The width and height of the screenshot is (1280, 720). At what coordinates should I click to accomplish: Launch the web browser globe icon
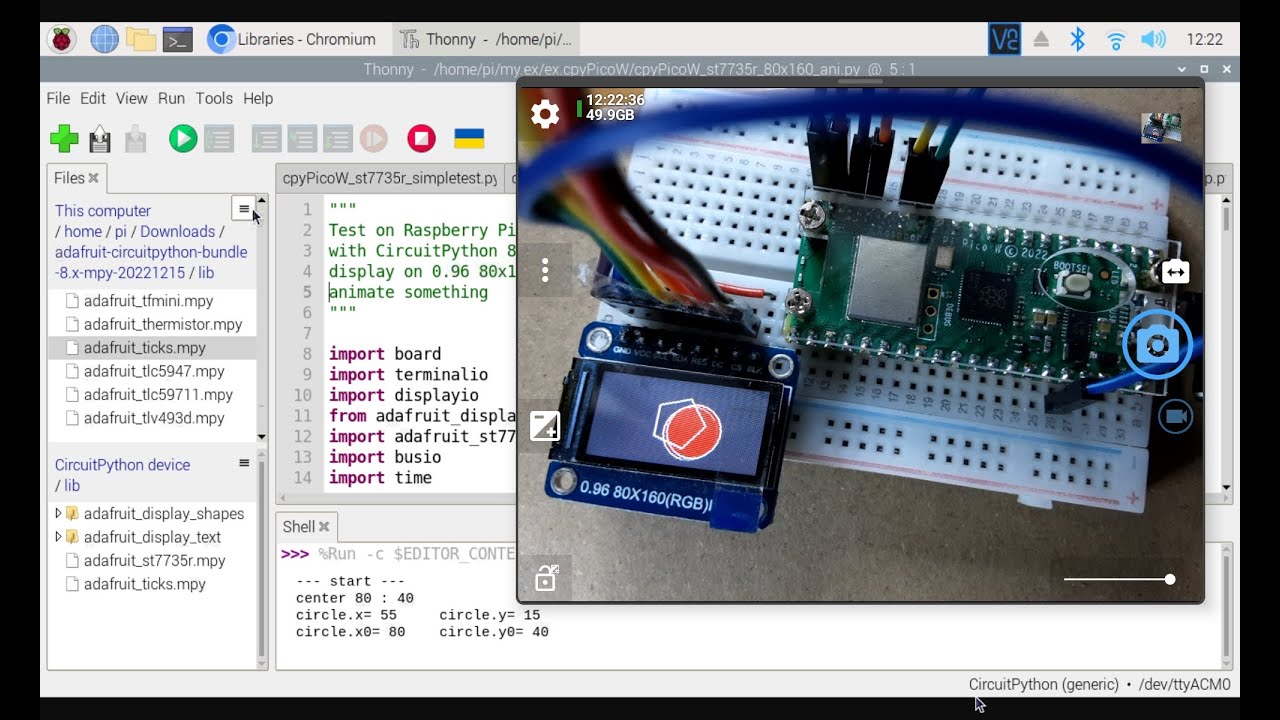tap(104, 39)
